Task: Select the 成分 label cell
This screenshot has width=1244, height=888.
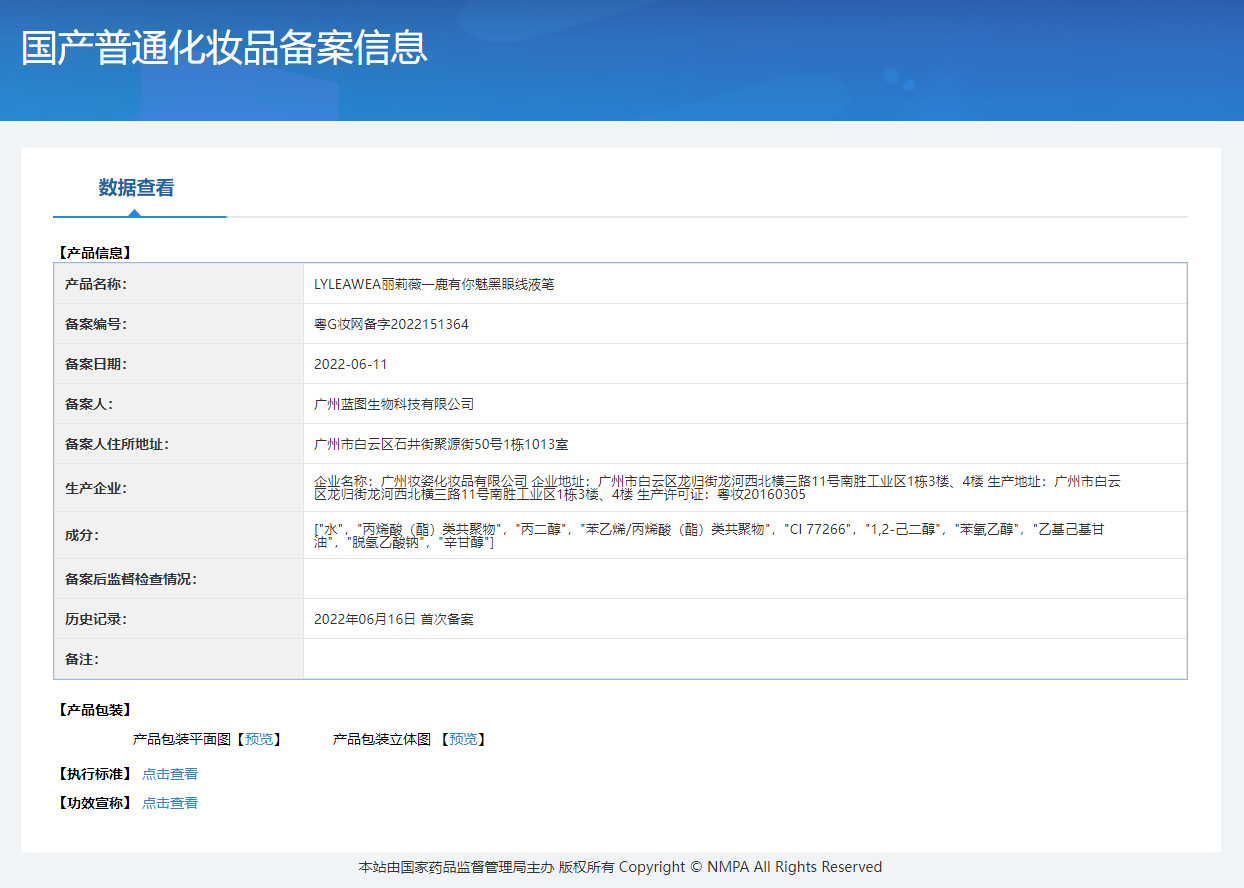Action: pyautogui.click(x=179, y=535)
